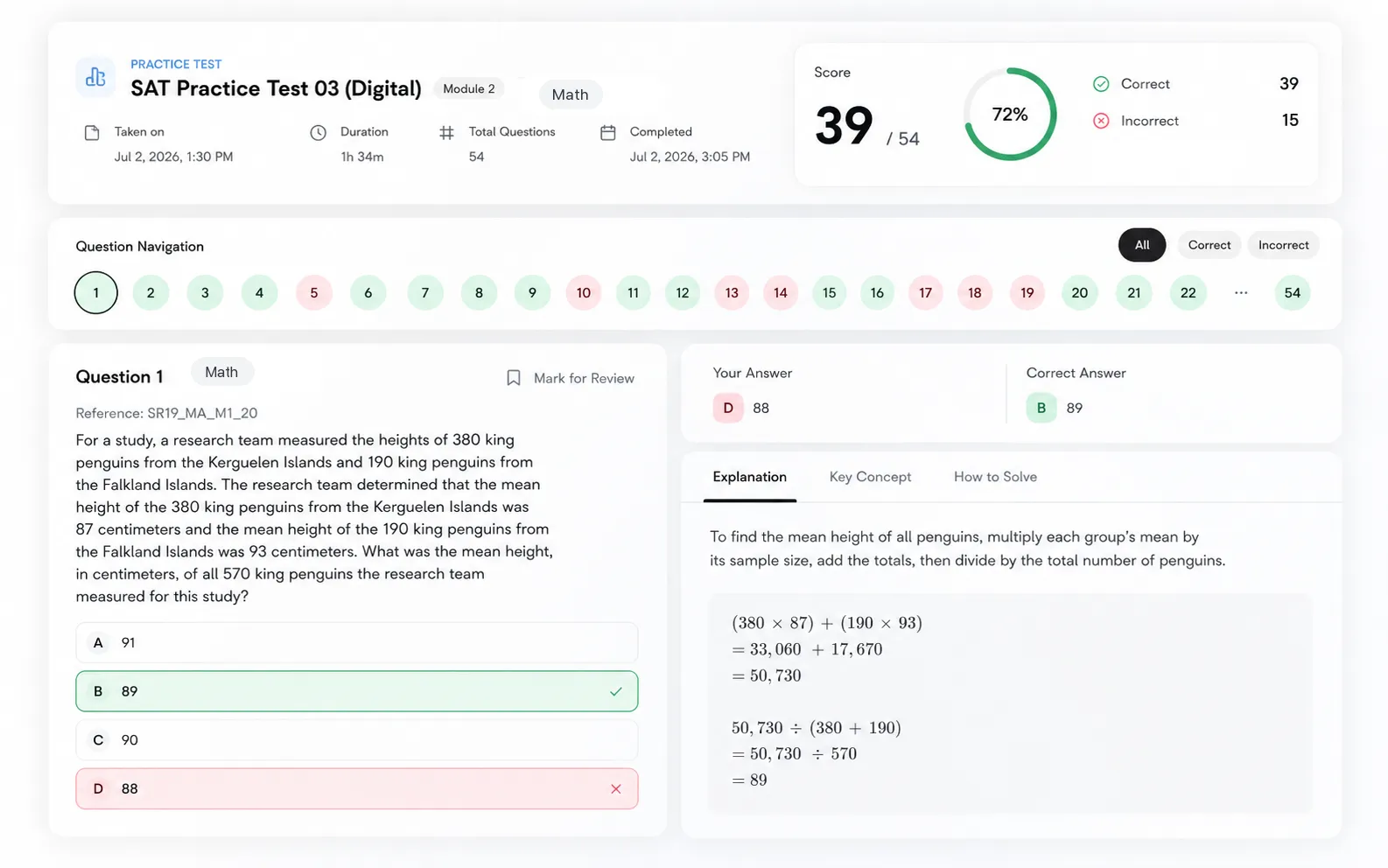Click the Question Navigation heading
Image resolution: width=1388 pixels, height=868 pixels.
click(140, 247)
